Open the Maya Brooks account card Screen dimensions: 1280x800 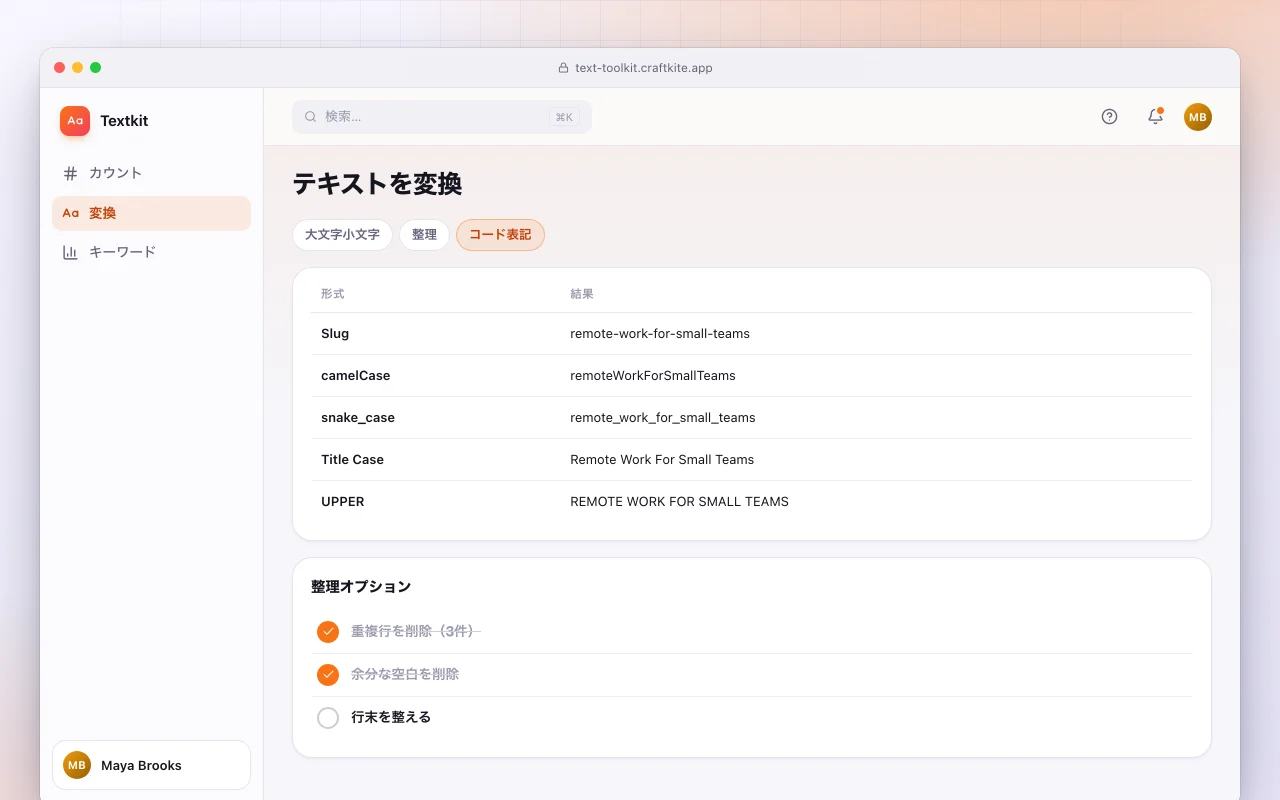(151, 765)
